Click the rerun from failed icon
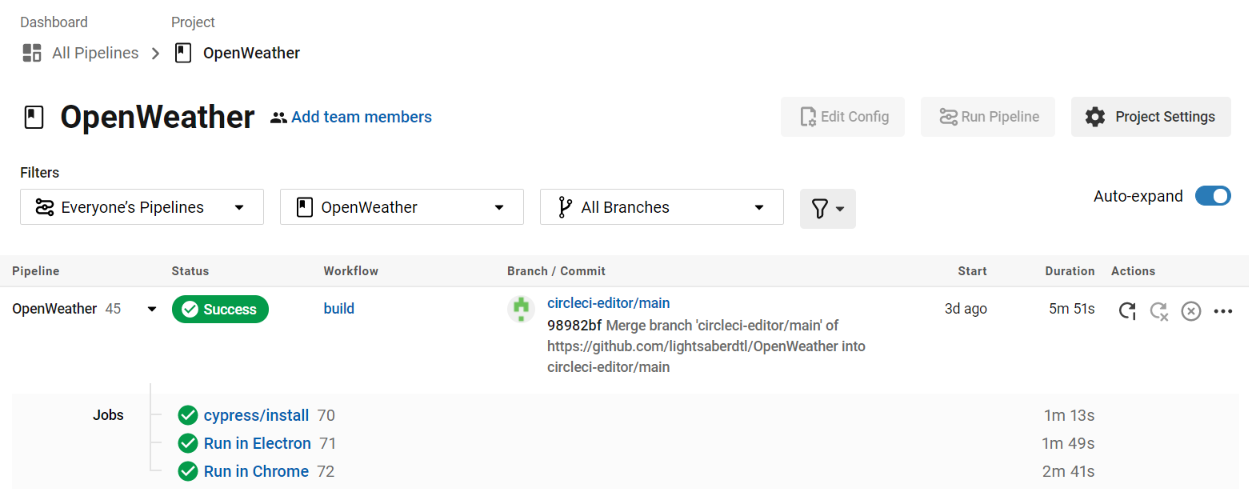 1159,310
